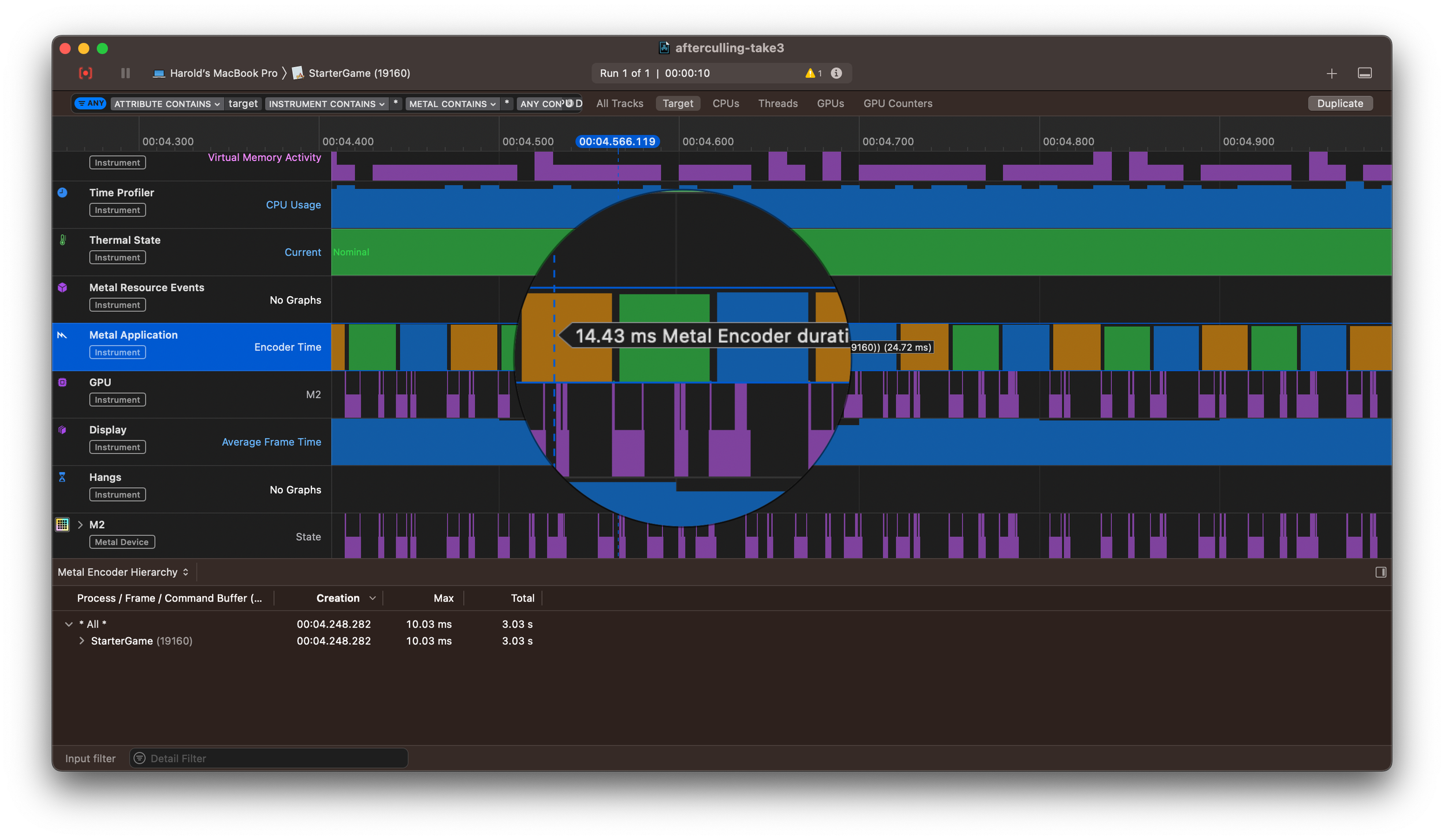This screenshot has height=840, width=1444.
Task: Toggle the inspector sidebar icon in detail pane
Action: [1380, 572]
